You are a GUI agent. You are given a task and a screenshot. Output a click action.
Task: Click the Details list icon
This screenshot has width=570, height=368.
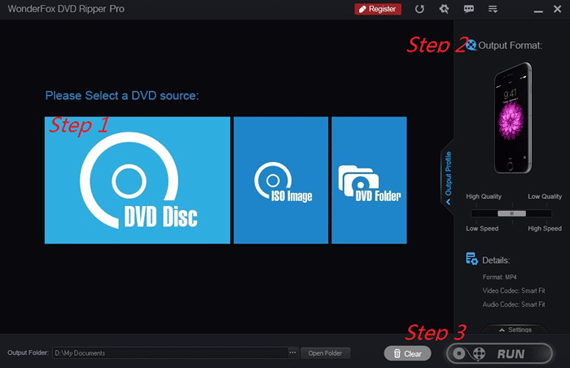[472, 259]
